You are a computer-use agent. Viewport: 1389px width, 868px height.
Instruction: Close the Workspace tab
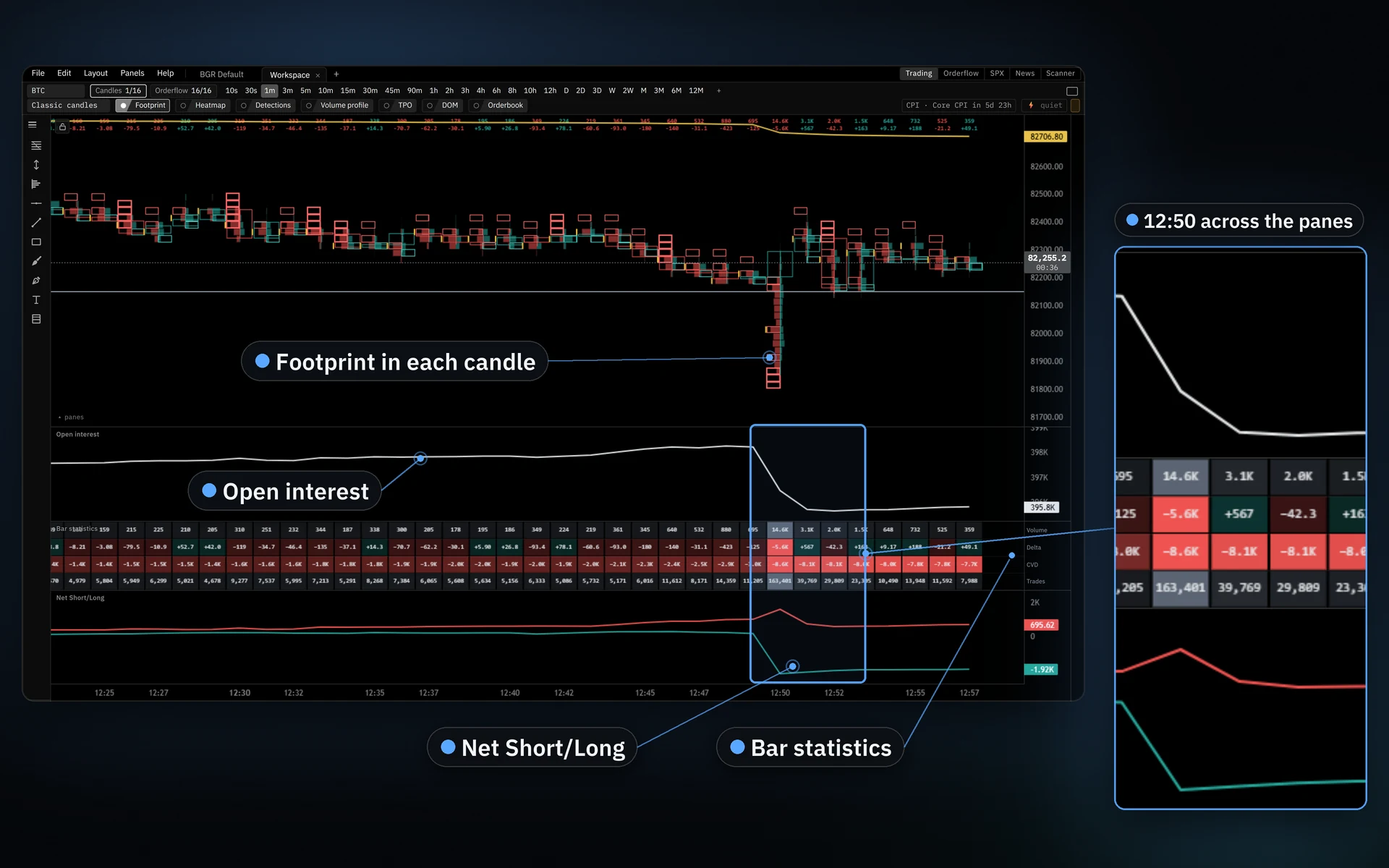pos(318,75)
